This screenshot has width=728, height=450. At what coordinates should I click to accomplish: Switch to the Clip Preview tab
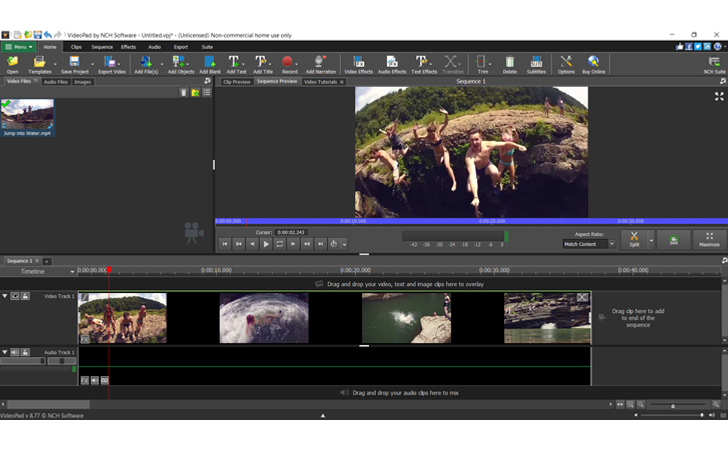pos(236,82)
